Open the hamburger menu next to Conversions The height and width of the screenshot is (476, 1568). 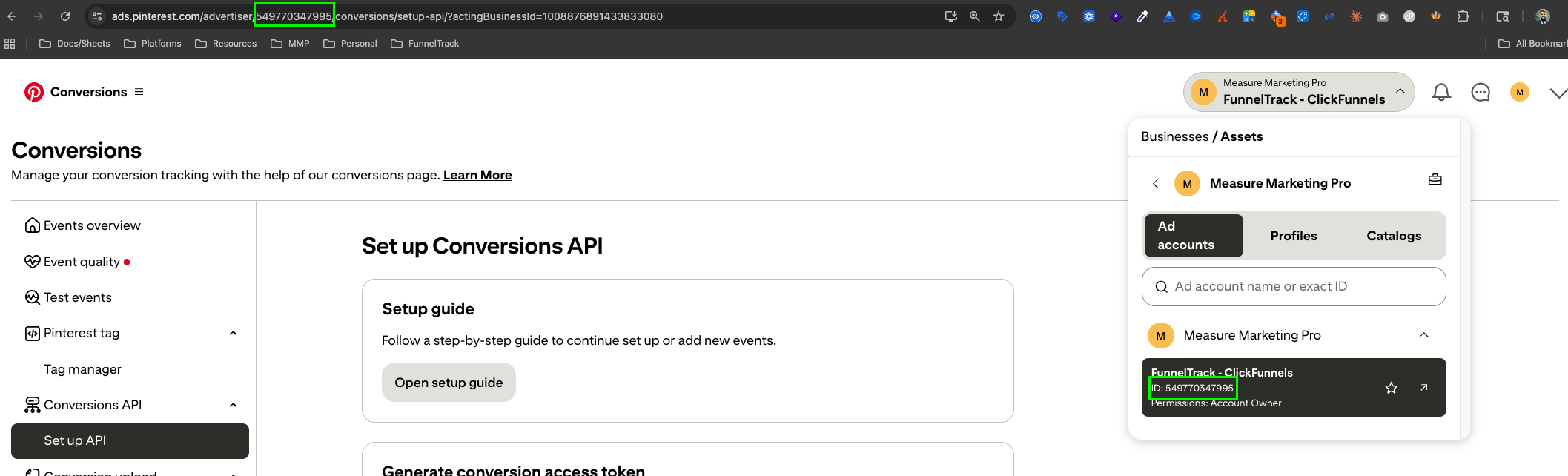tap(139, 92)
